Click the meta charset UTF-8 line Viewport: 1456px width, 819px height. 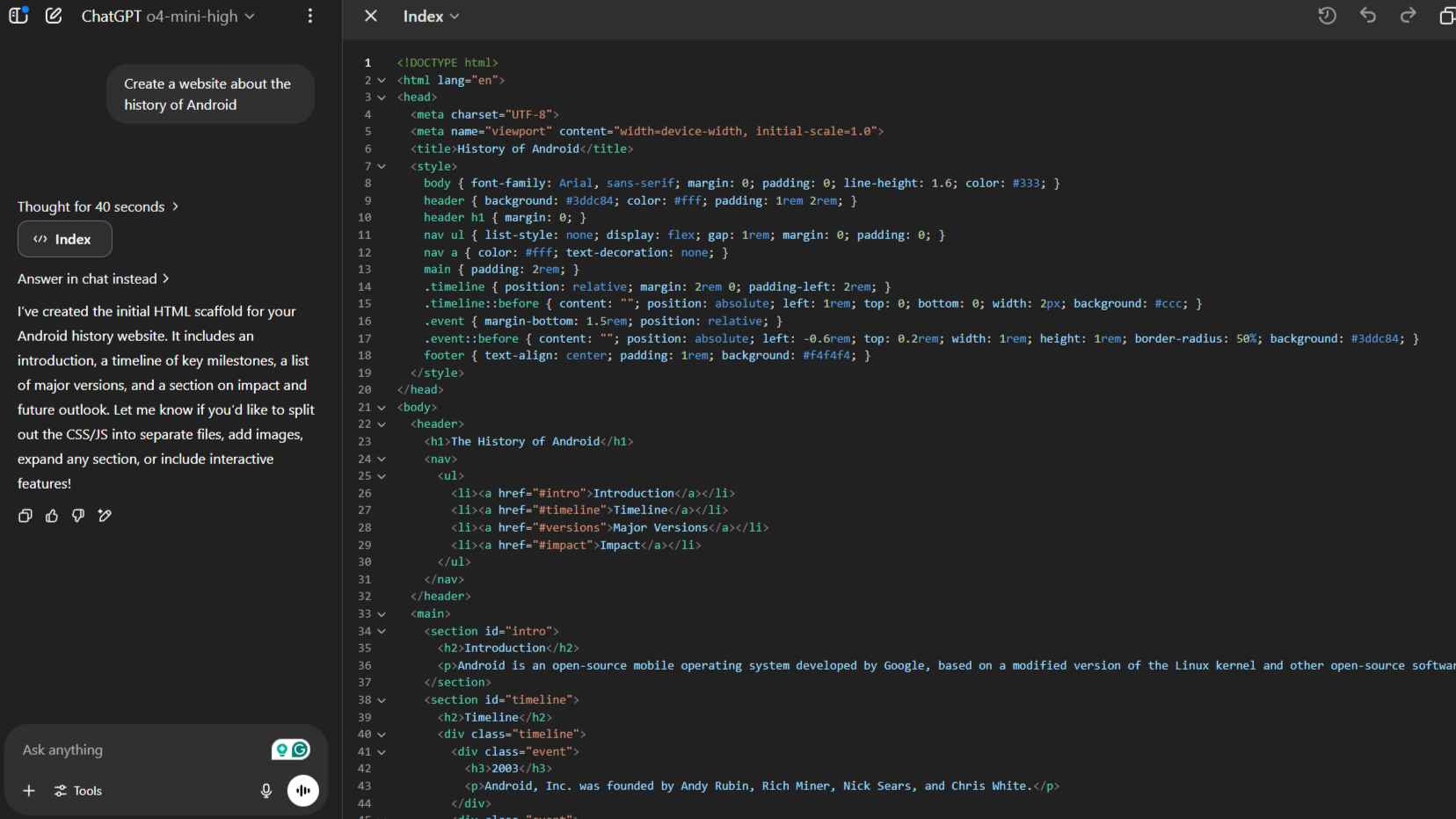click(x=484, y=115)
